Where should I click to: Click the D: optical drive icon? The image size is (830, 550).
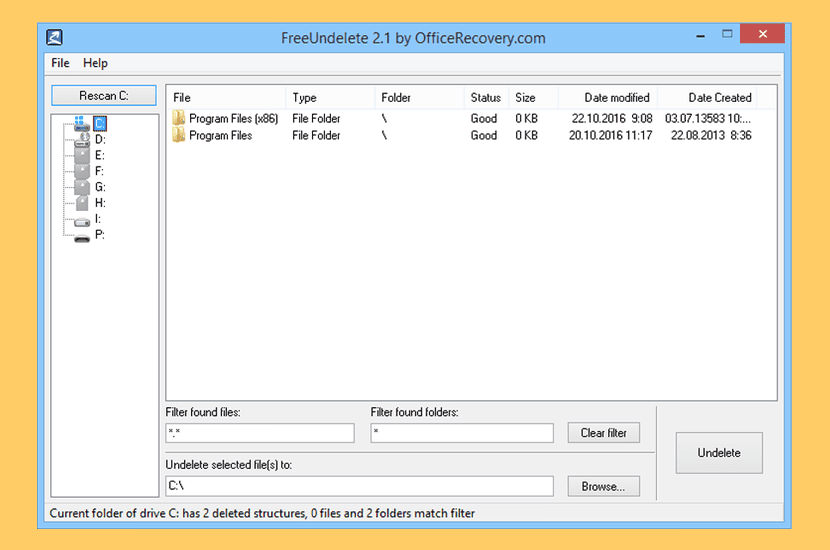(x=82, y=140)
